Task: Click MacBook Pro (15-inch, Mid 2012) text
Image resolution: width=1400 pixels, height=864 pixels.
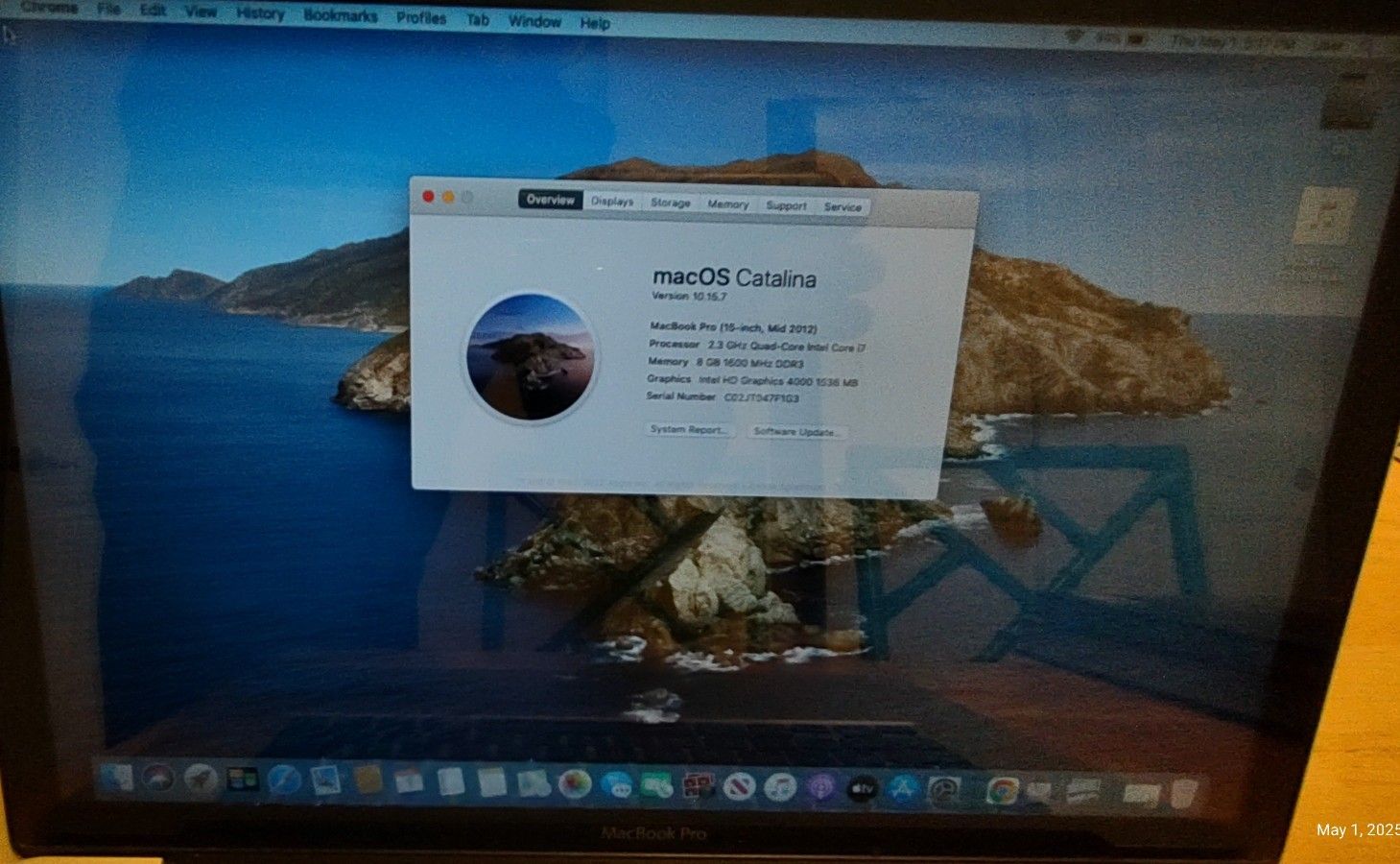Action: coord(733,327)
